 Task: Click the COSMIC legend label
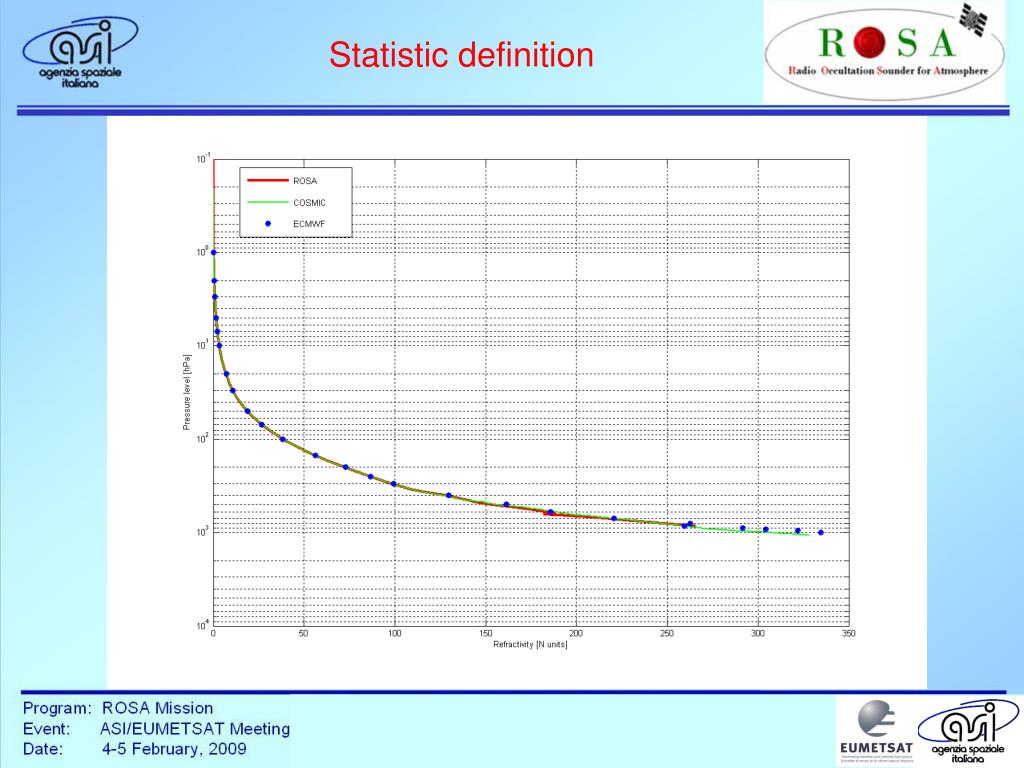(309, 202)
